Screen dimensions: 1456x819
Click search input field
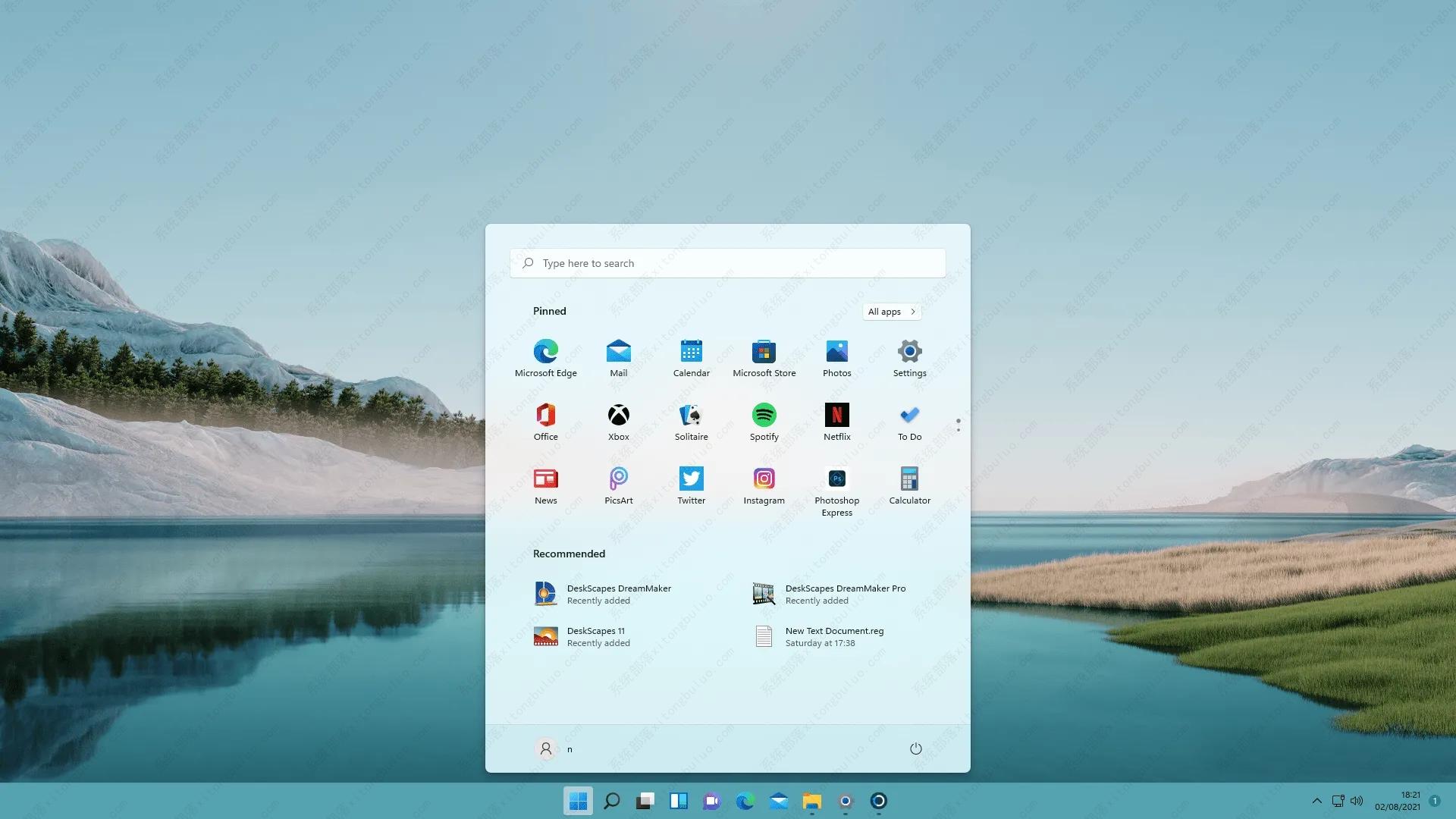point(728,263)
